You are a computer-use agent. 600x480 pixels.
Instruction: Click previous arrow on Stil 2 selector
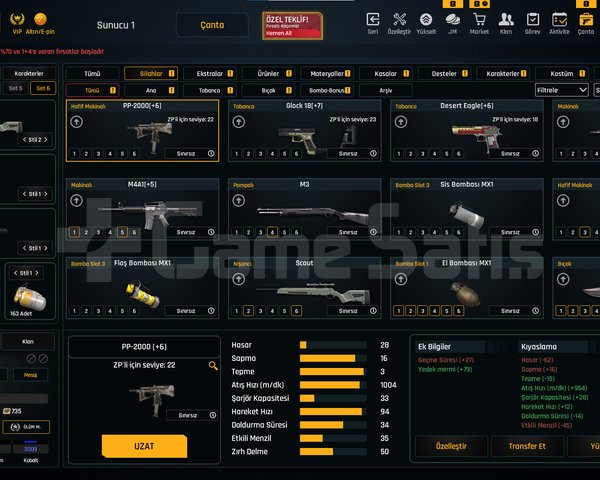click(24, 140)
